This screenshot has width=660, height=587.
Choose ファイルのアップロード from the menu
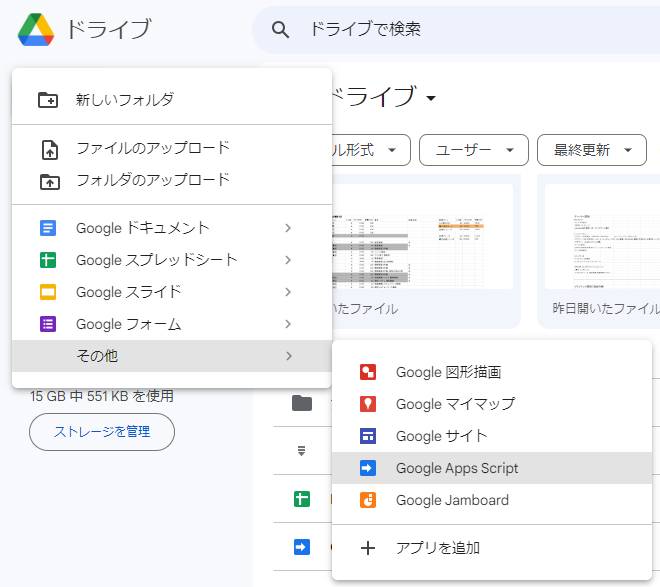click(x=172, y=149)
